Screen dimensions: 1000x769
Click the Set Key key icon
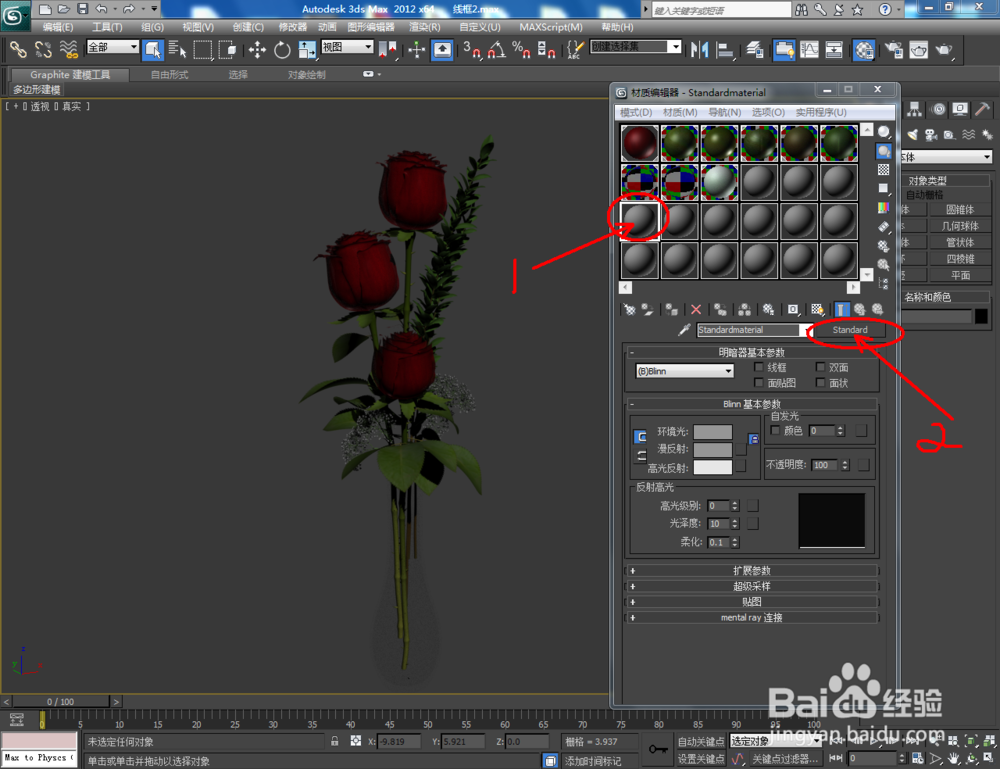(658, 749)
